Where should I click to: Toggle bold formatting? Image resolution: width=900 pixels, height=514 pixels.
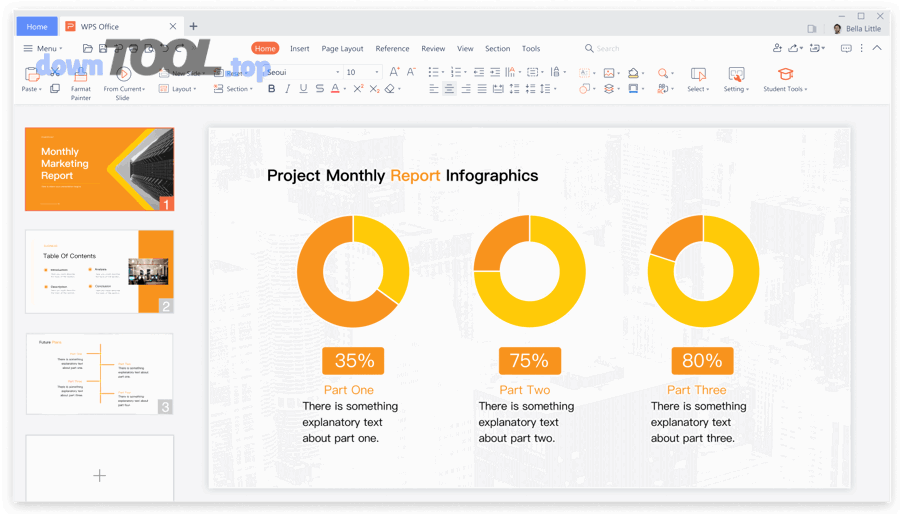271,89
